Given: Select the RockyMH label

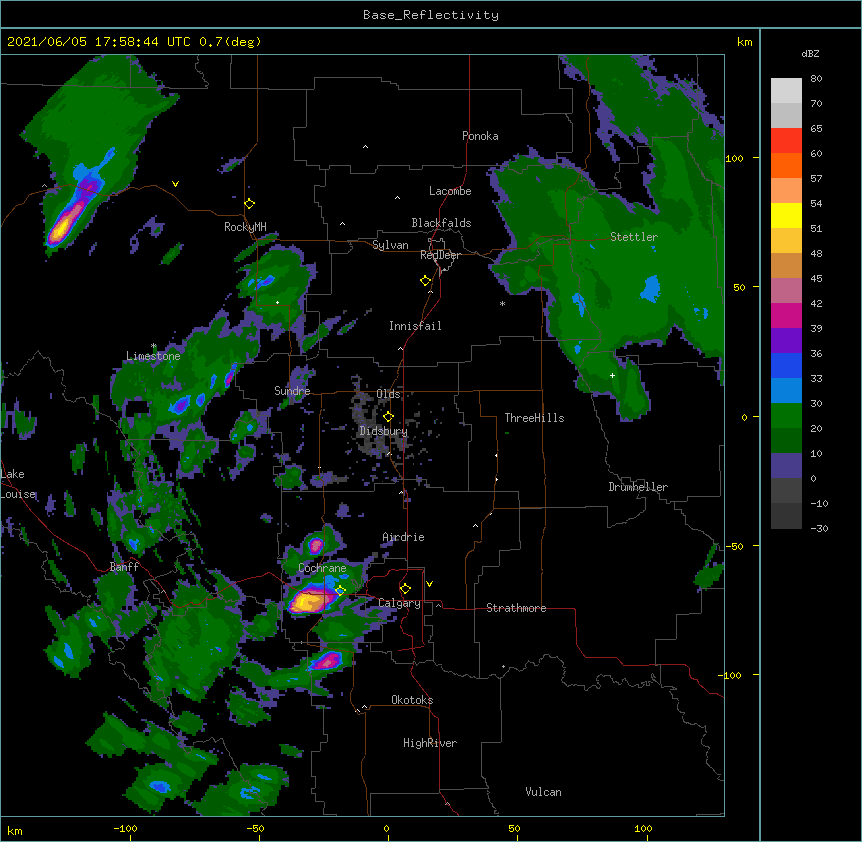Looking at the screenshot, I should pos(245,227).
